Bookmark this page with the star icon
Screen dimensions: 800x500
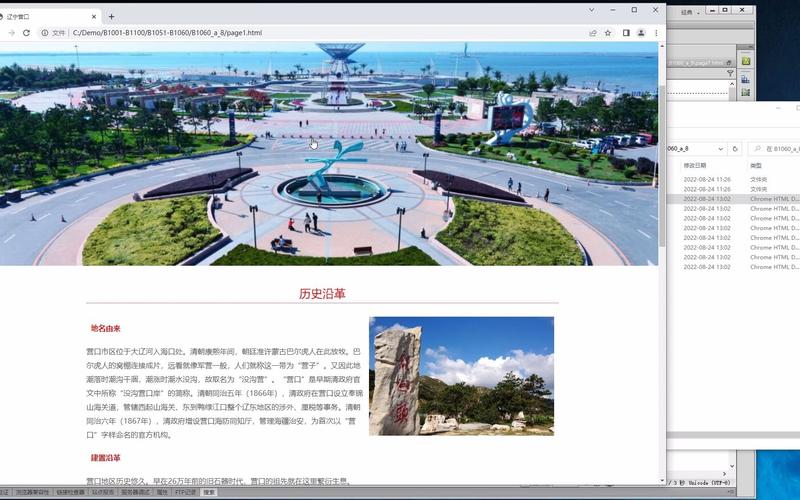608,33
